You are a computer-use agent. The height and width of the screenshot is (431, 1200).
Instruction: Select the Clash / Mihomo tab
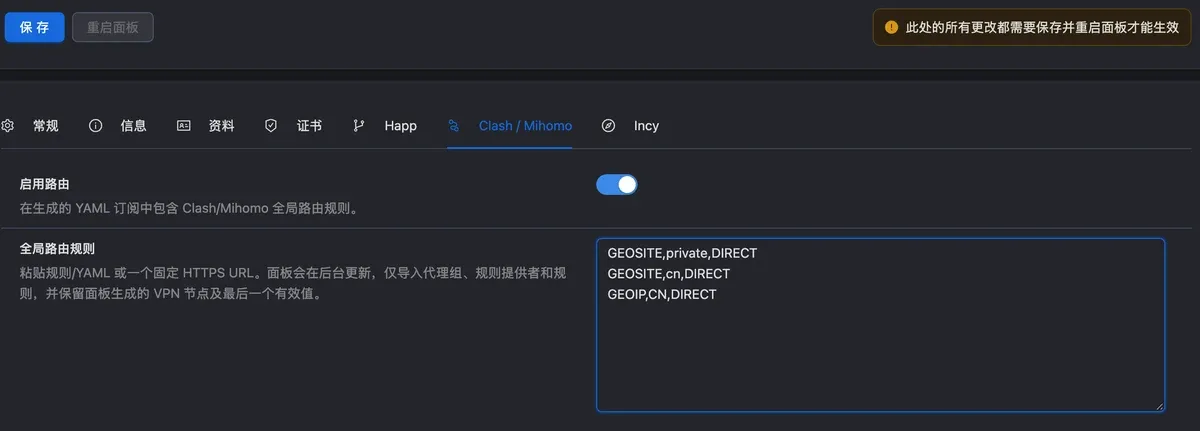(x=525, y=126)
